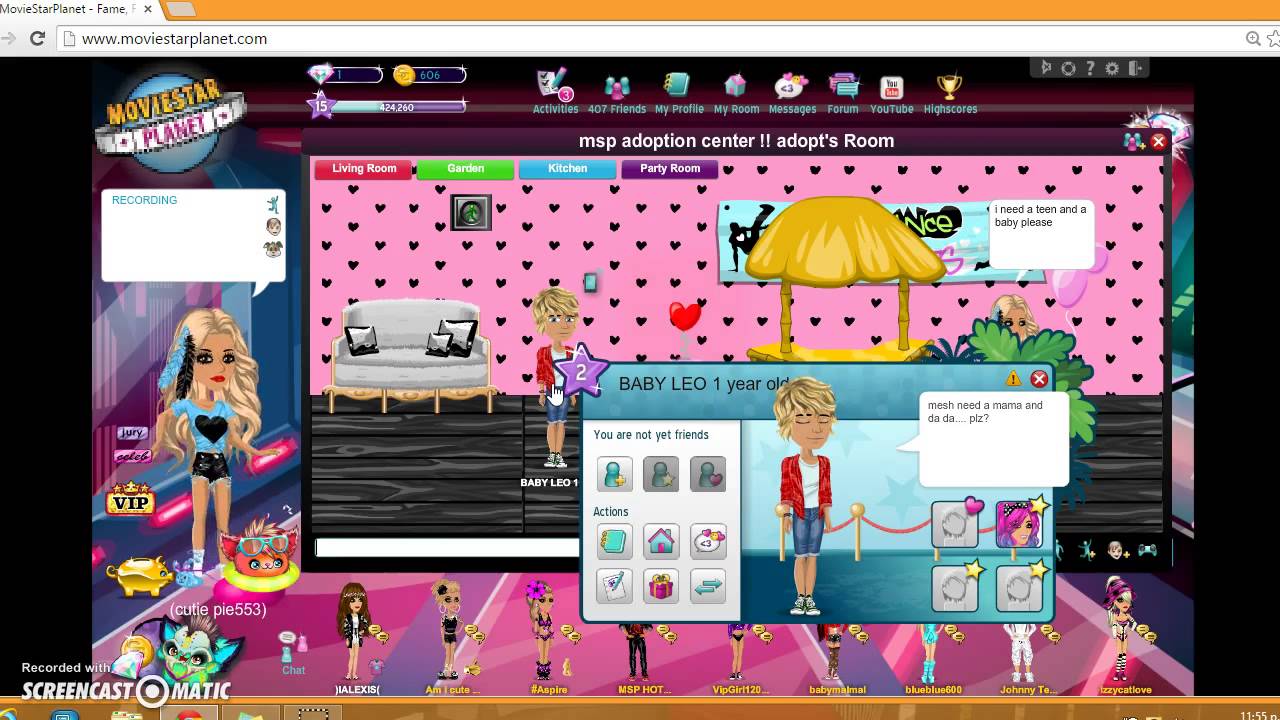Click the best friend star icon

tap(661, 474)
